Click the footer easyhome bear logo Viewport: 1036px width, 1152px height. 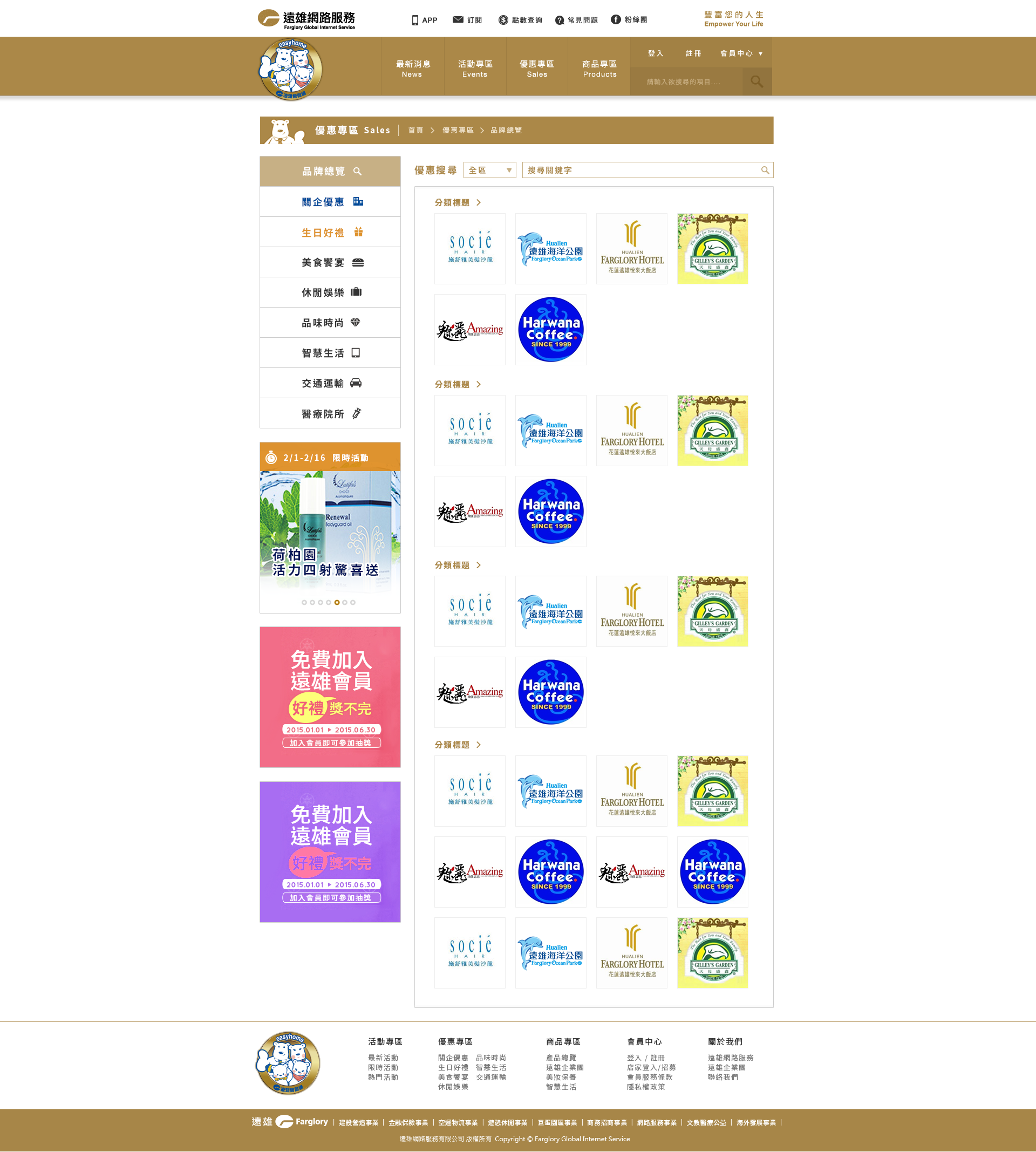click(288, 1063)
